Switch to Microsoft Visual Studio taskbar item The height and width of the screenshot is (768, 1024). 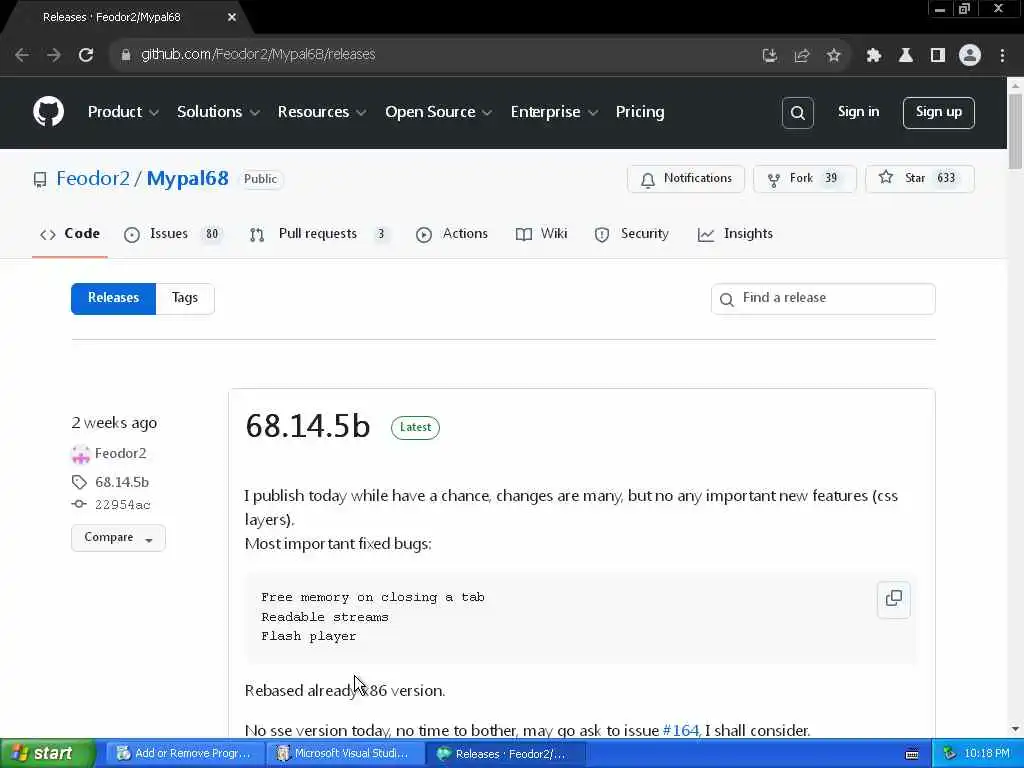click(344, 754)
